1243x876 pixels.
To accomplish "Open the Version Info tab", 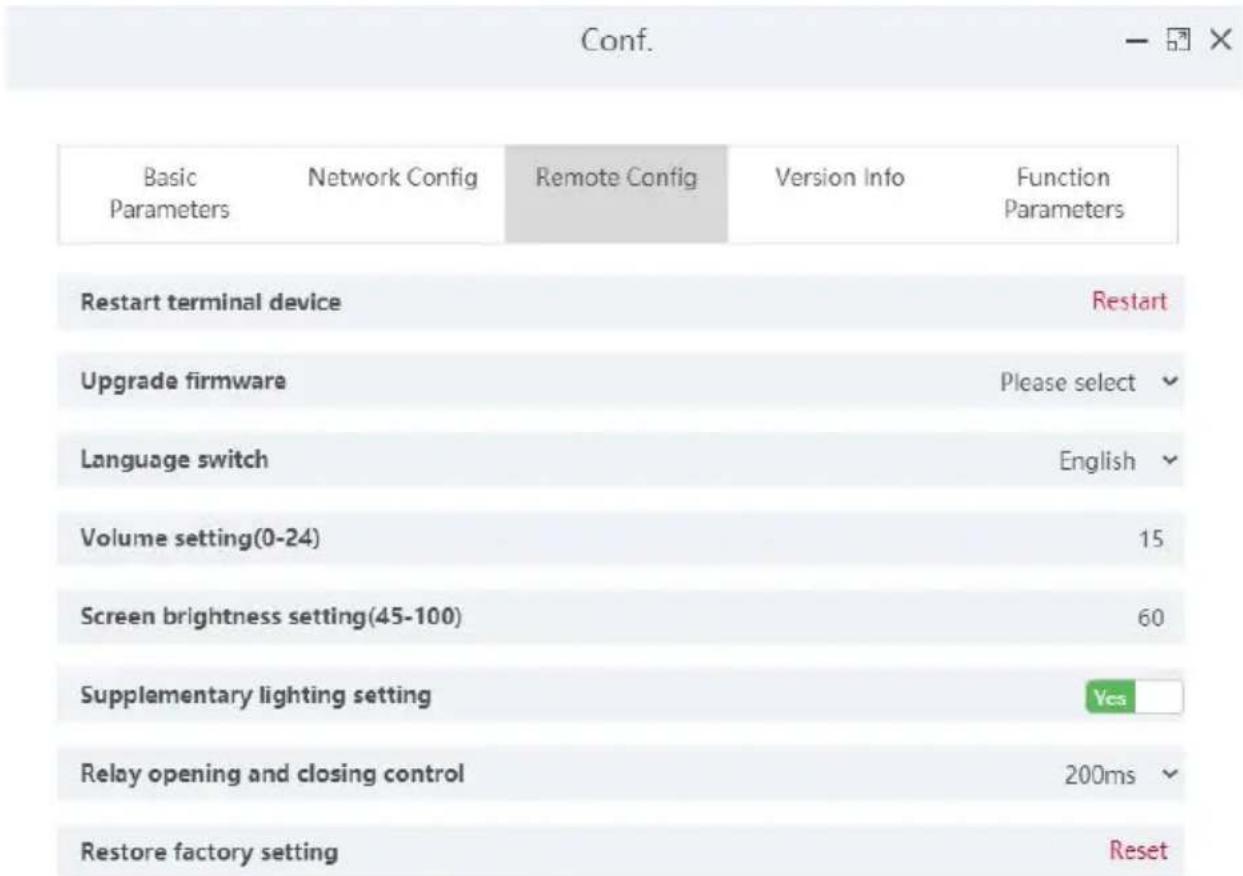I will click(840, 194).
